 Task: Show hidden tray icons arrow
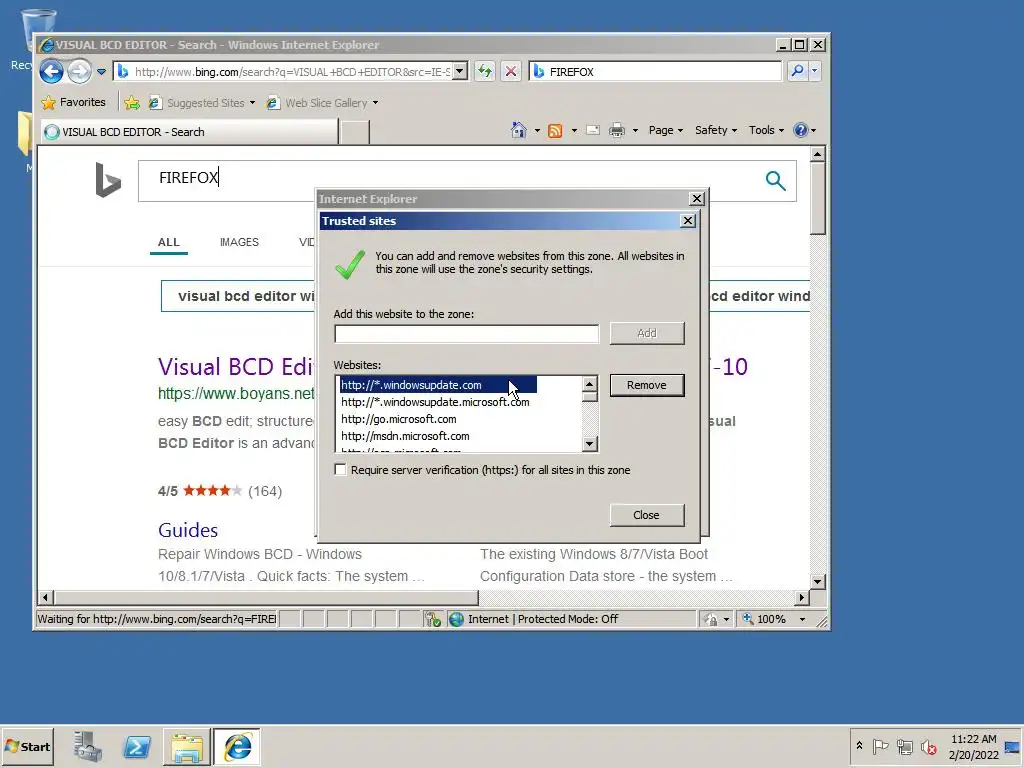tap(859, 746)
